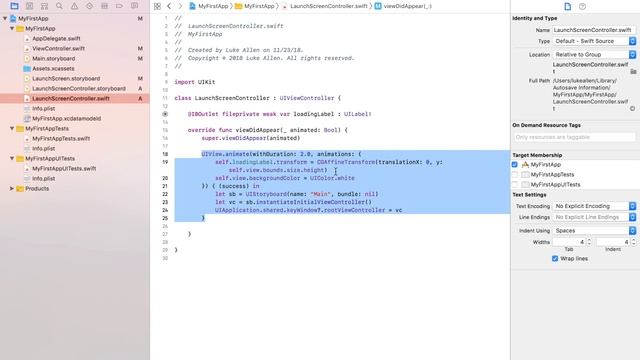640x360 pixels.
Task: Collapse the MyFirstApp project root
Action: pos(5,18)
